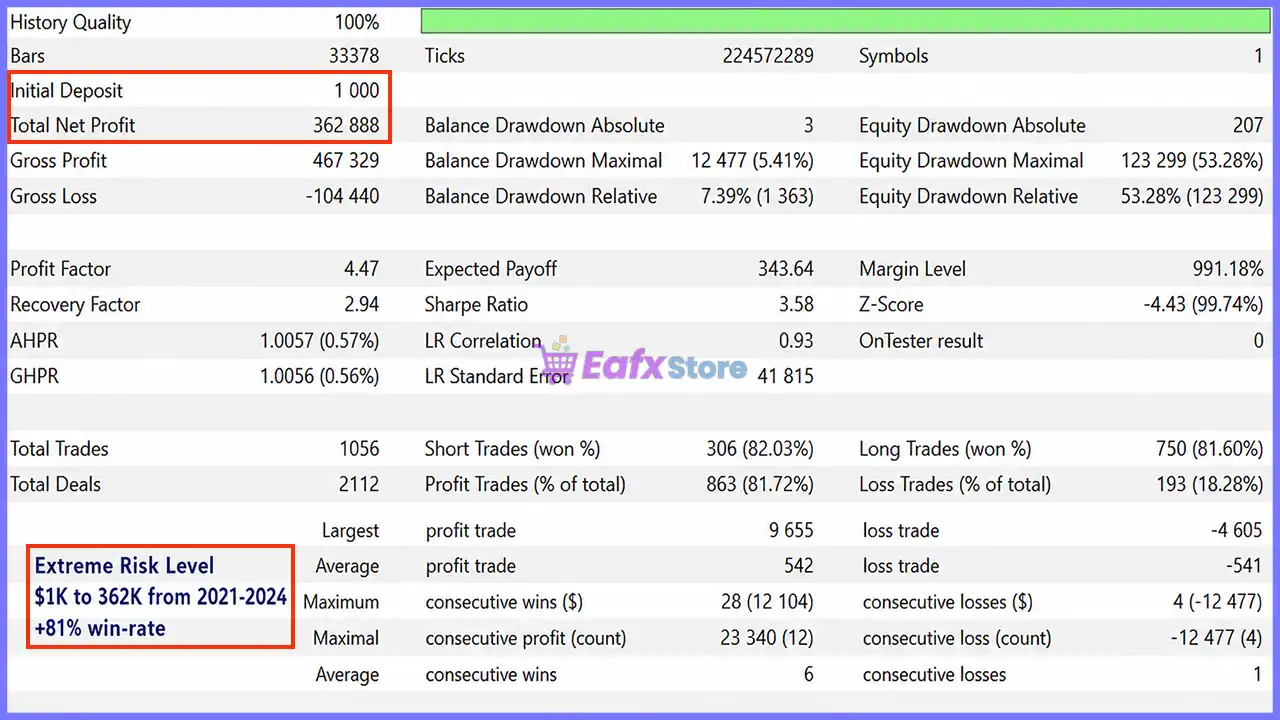Select the average consecutive losses label
Image resolution: width=1280 pixels, height=720 pixels.
(x=934, y=675)
